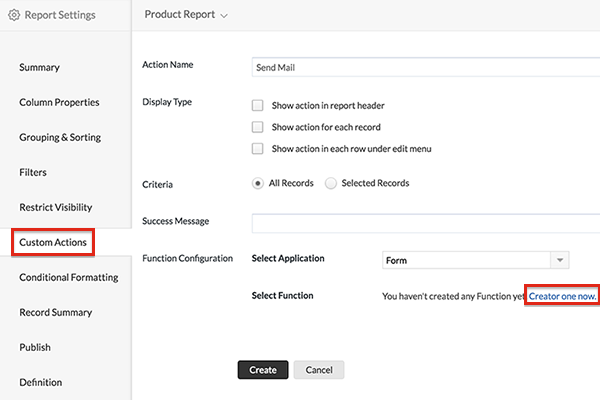Select Filters in the sidebar
This screenshot has width=600, height=400.
point(33,173)
